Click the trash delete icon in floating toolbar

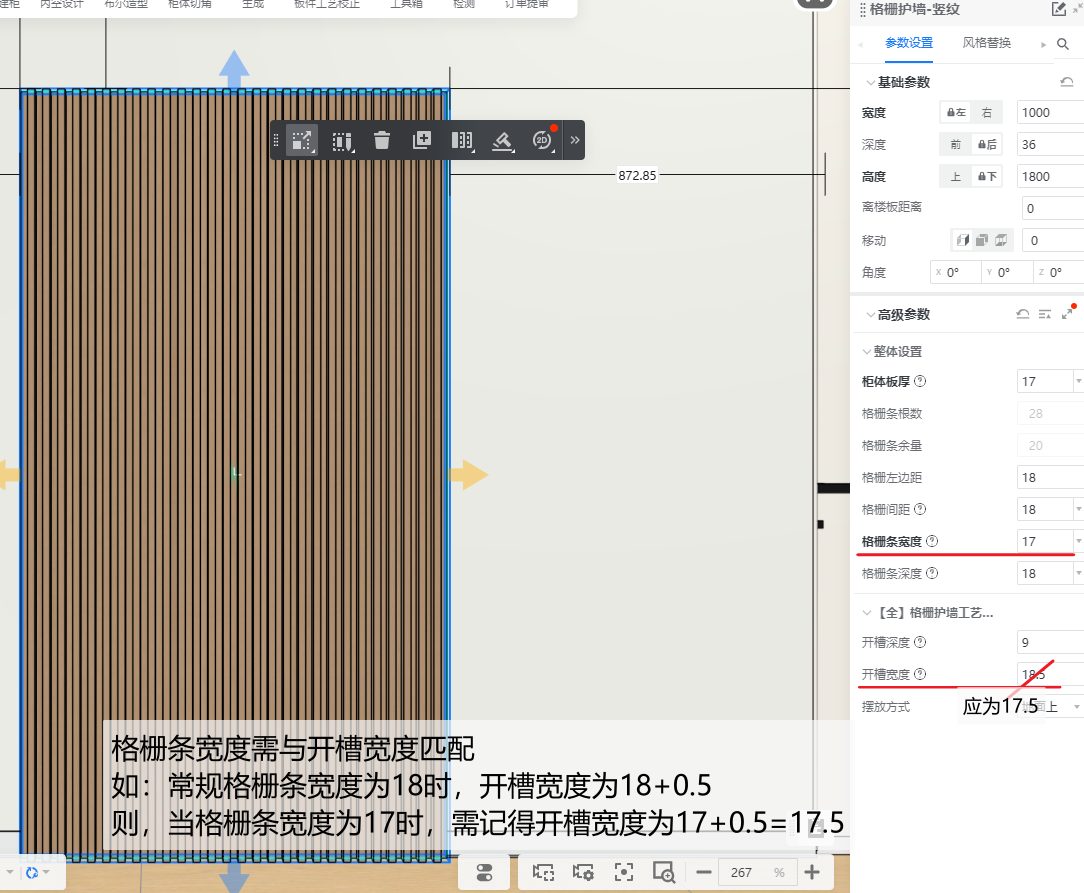tap(381, 140)
